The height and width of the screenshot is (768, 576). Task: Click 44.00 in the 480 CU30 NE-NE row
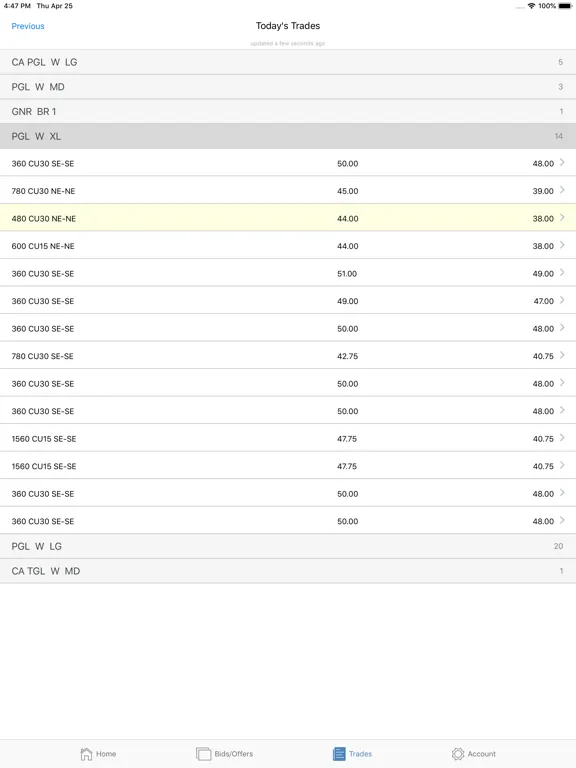tap(347, 218)
